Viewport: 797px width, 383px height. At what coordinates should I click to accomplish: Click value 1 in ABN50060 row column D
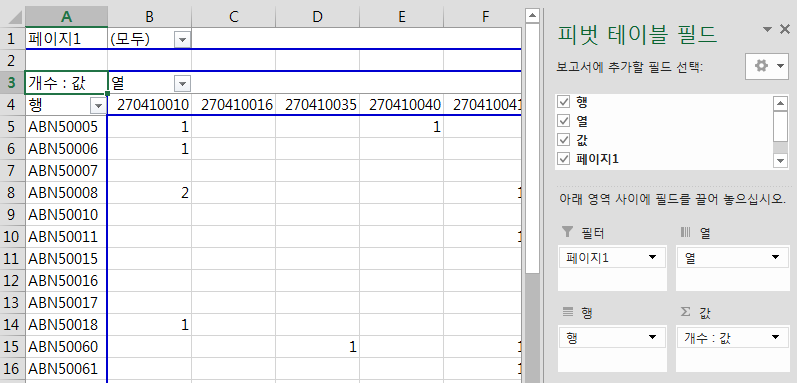point(317,346)
